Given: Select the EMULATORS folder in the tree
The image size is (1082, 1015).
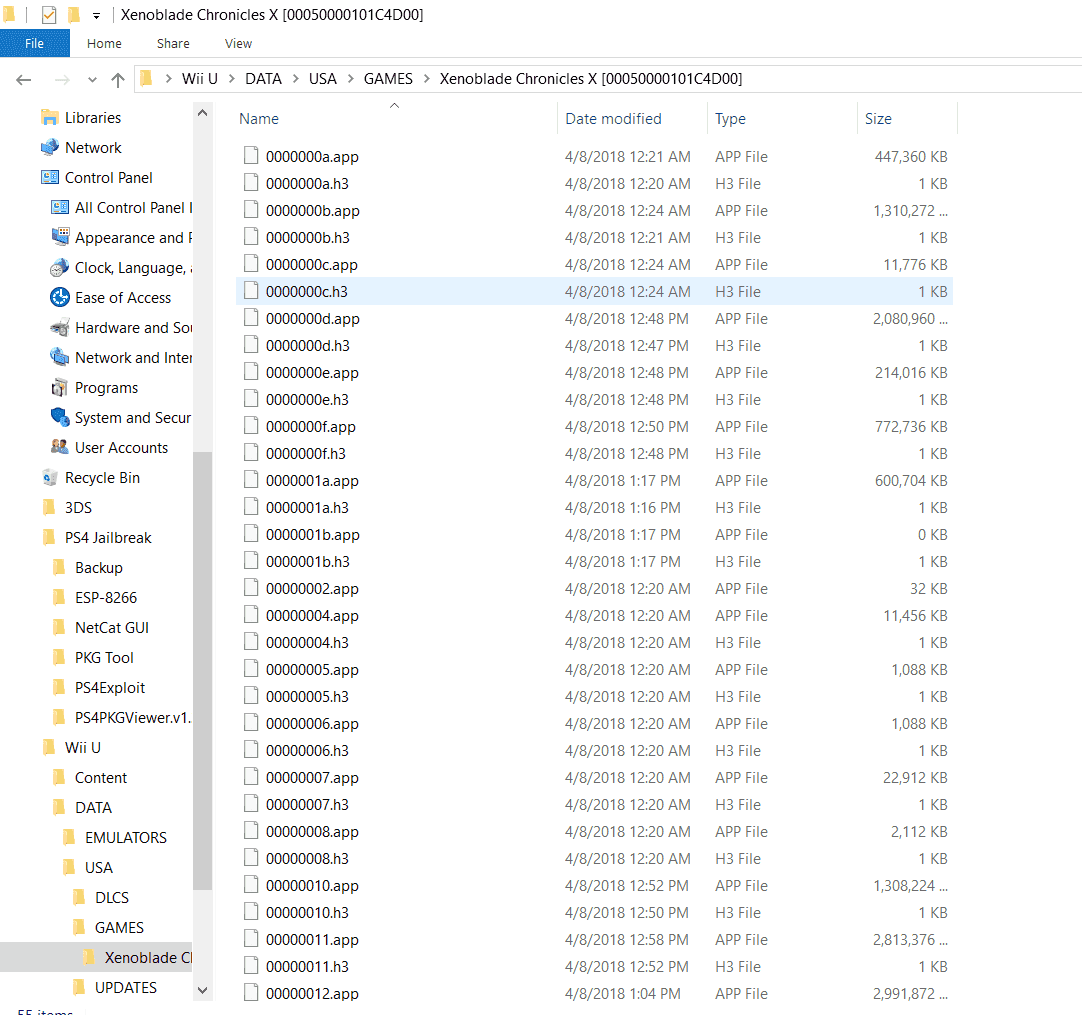Looking at the screenshot, I should 126,838.
